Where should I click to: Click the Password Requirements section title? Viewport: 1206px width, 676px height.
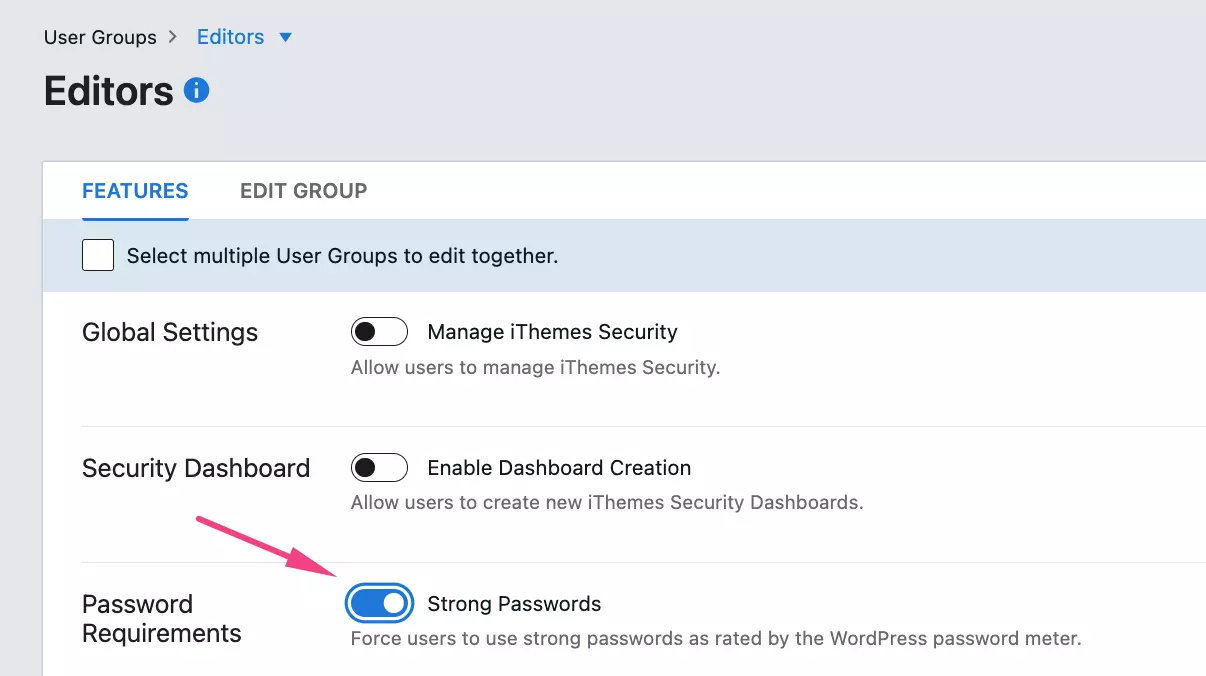(161, 619)
